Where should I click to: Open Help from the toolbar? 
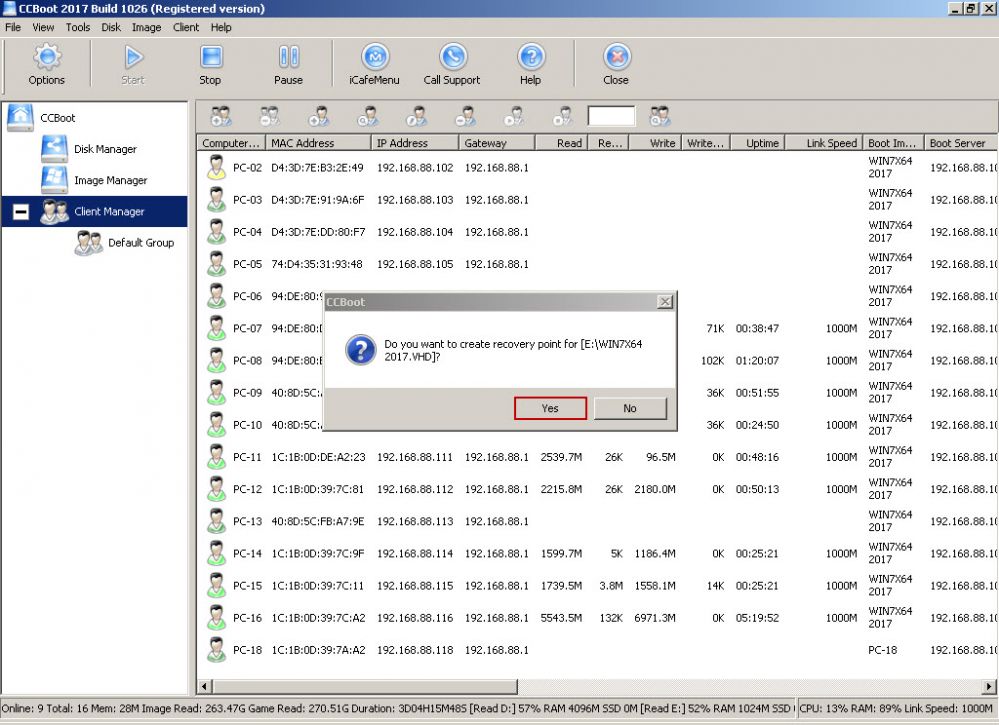tap(530, 64)
